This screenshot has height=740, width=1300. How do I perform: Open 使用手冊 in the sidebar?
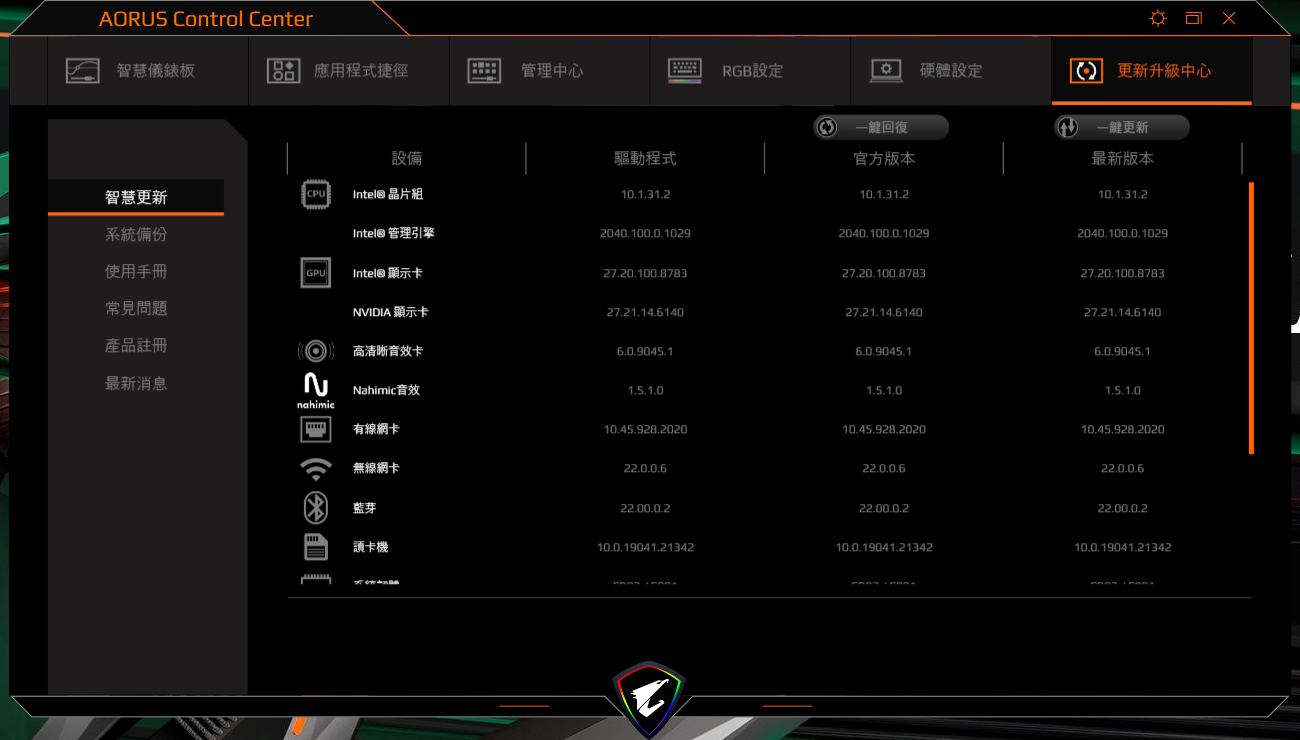click(136, 271)
